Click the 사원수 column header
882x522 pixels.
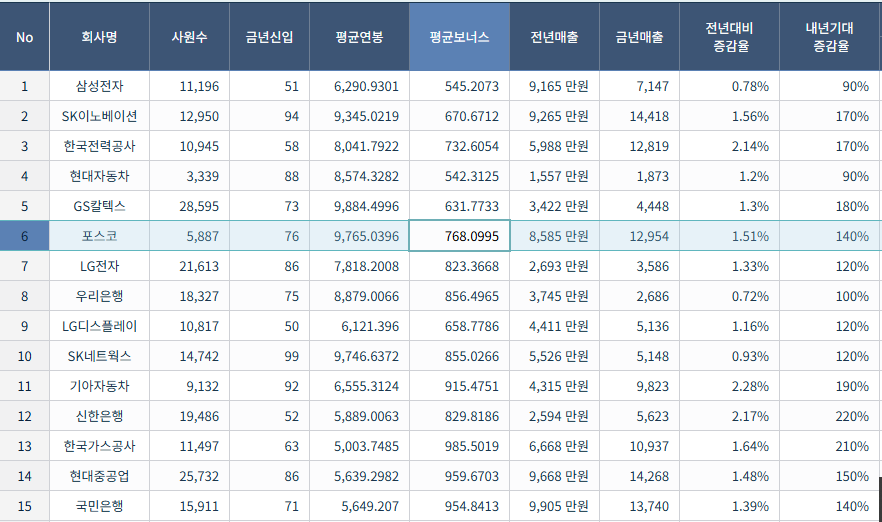[x=190, y=37]
